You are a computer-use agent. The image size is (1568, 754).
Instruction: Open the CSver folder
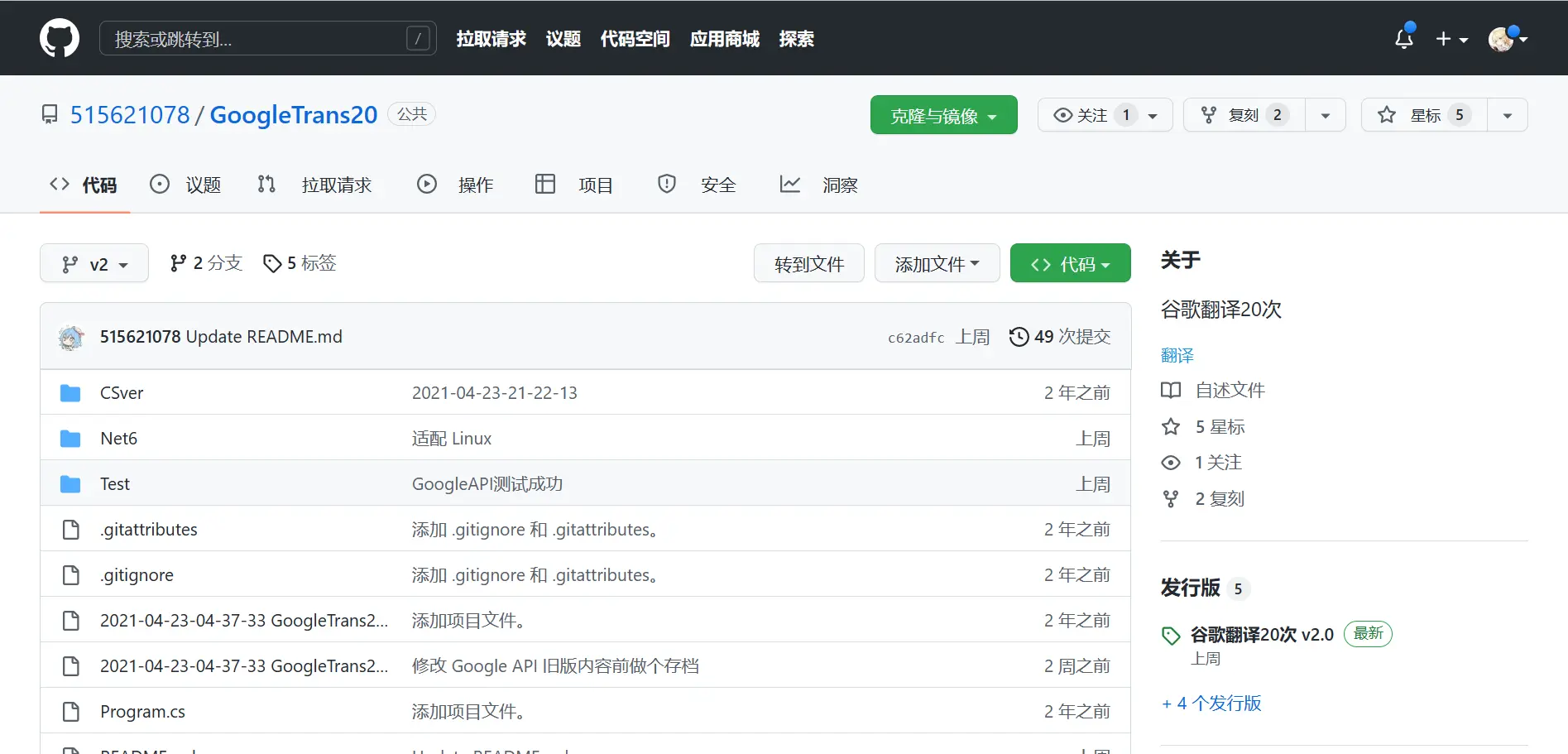pos(122,393)
